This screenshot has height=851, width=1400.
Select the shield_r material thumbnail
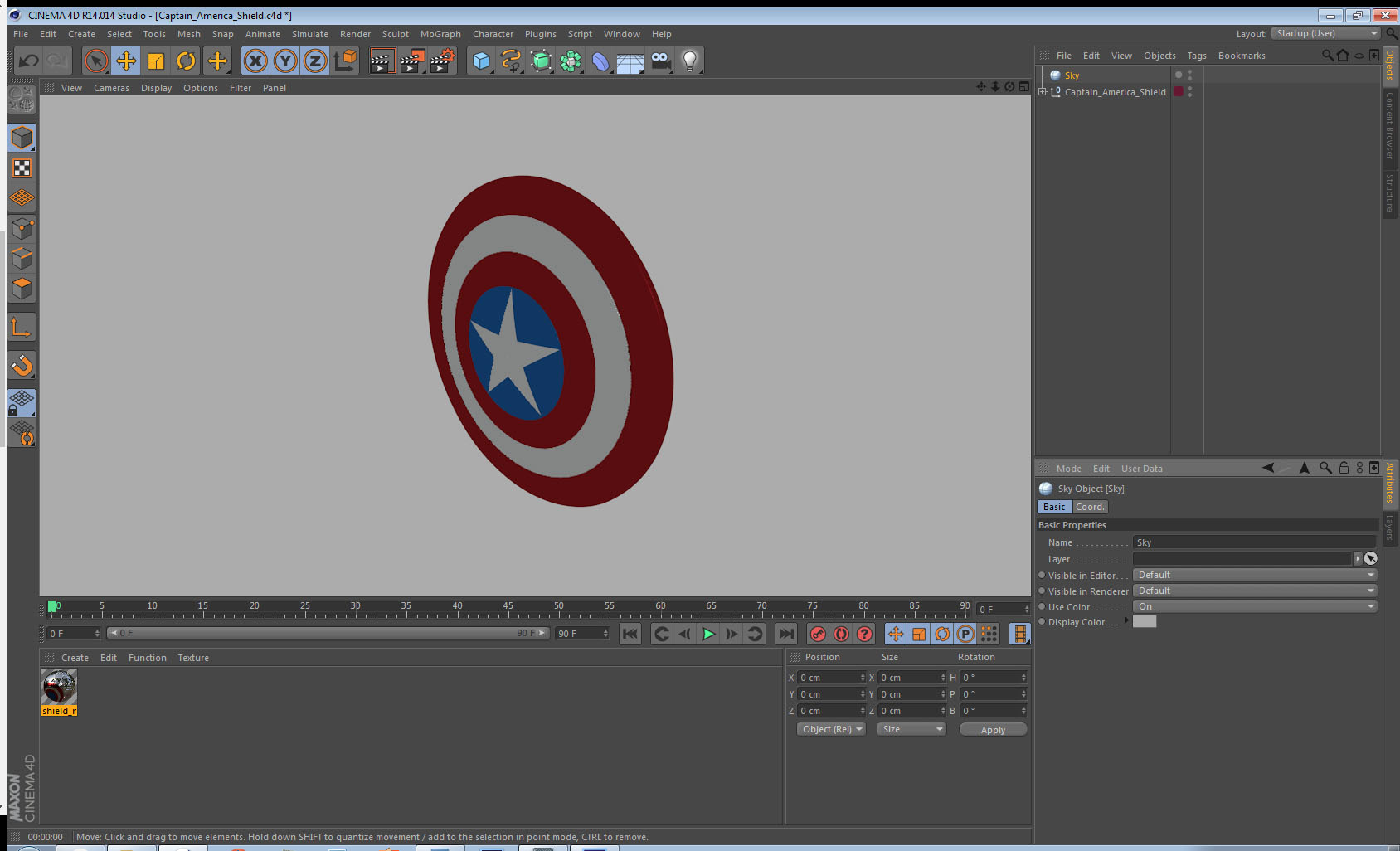click(x=59, y=688)
